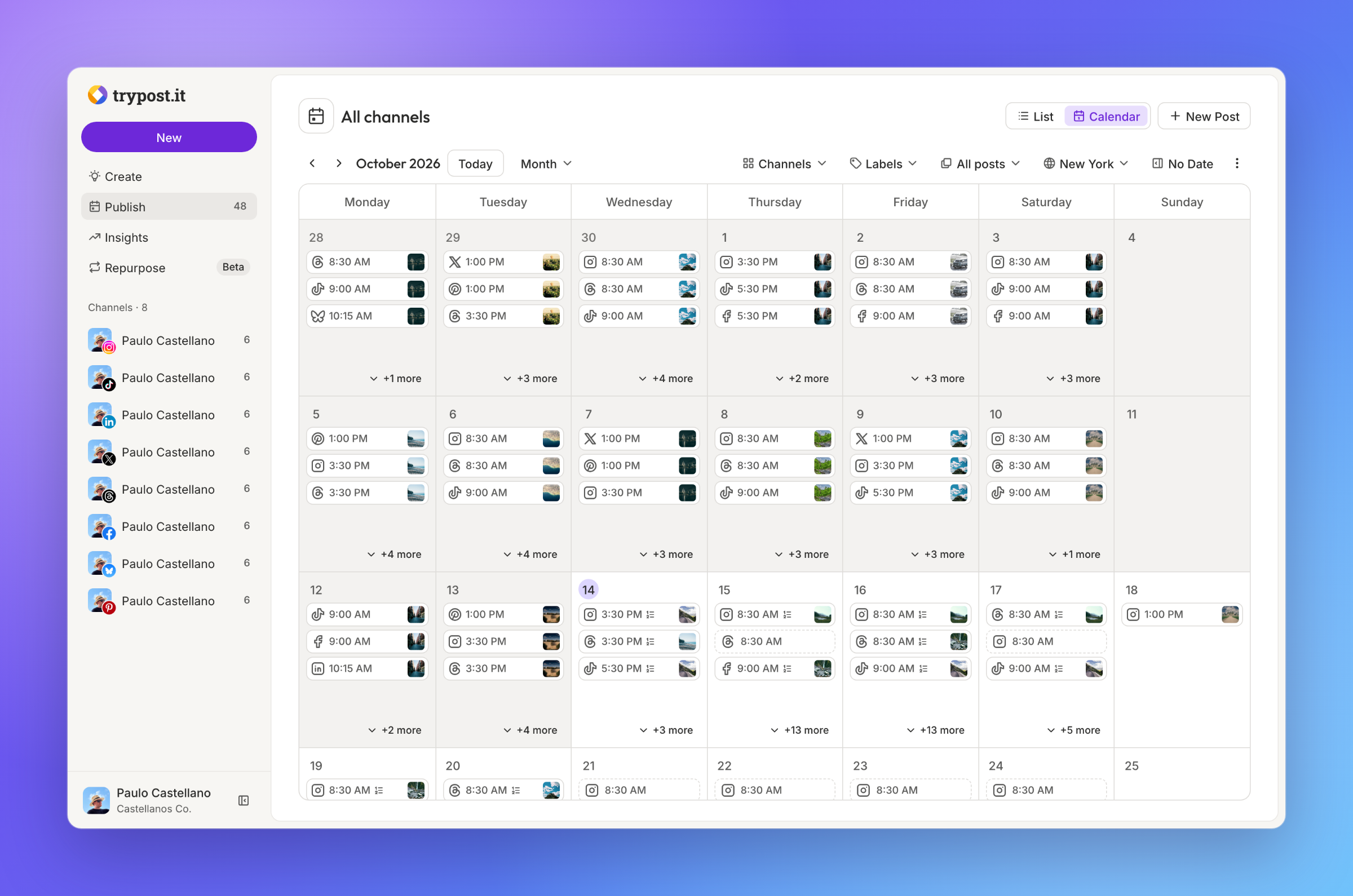Open the New York timezone dropdown
This screenshot has width=1353, height=896.
coord(1086,164)
